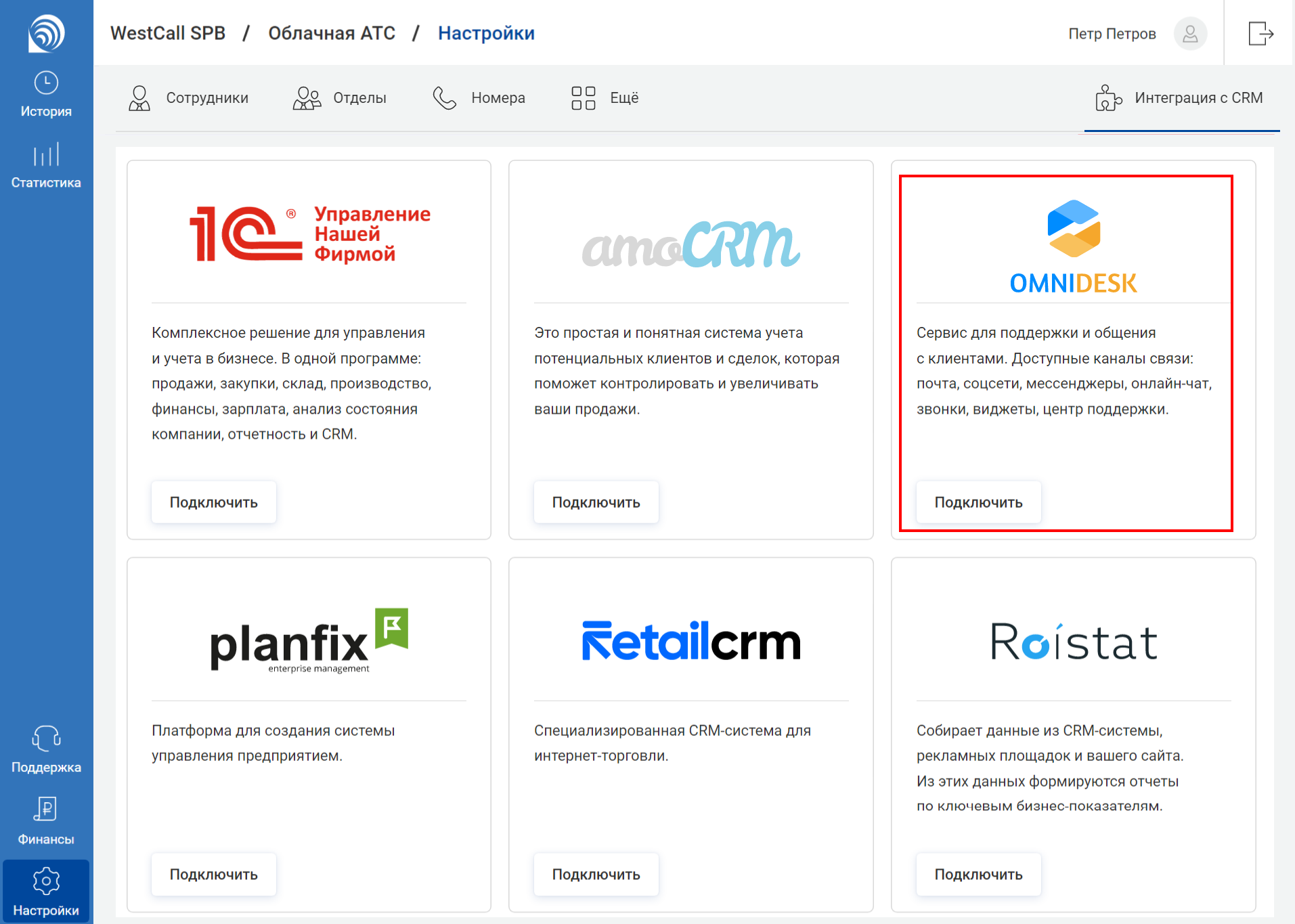This screenshot has height=924, width=1295.
Task: Switch to the Сотрудники tab
Action: 188,98
